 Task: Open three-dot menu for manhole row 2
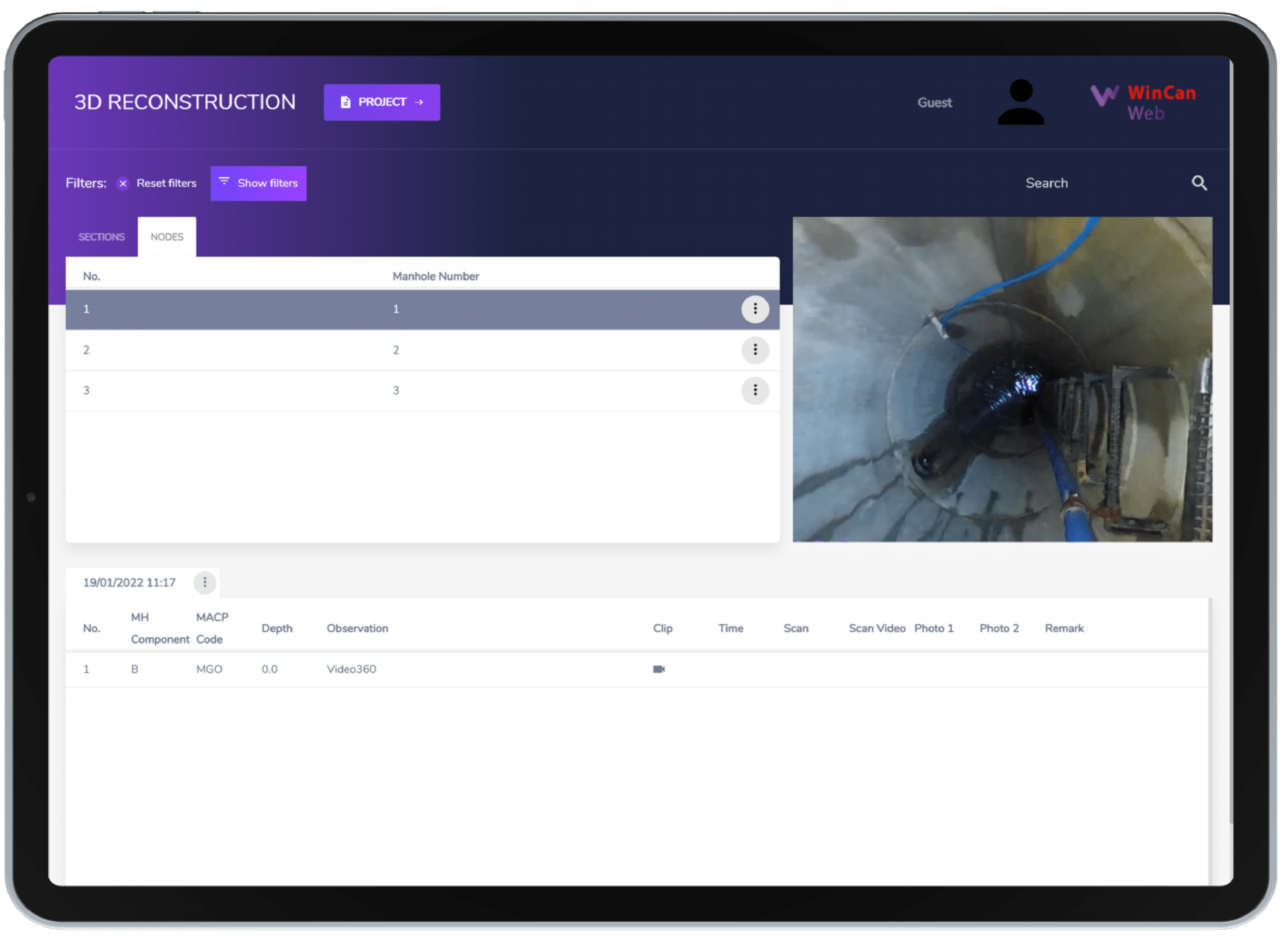click(755, 350)
